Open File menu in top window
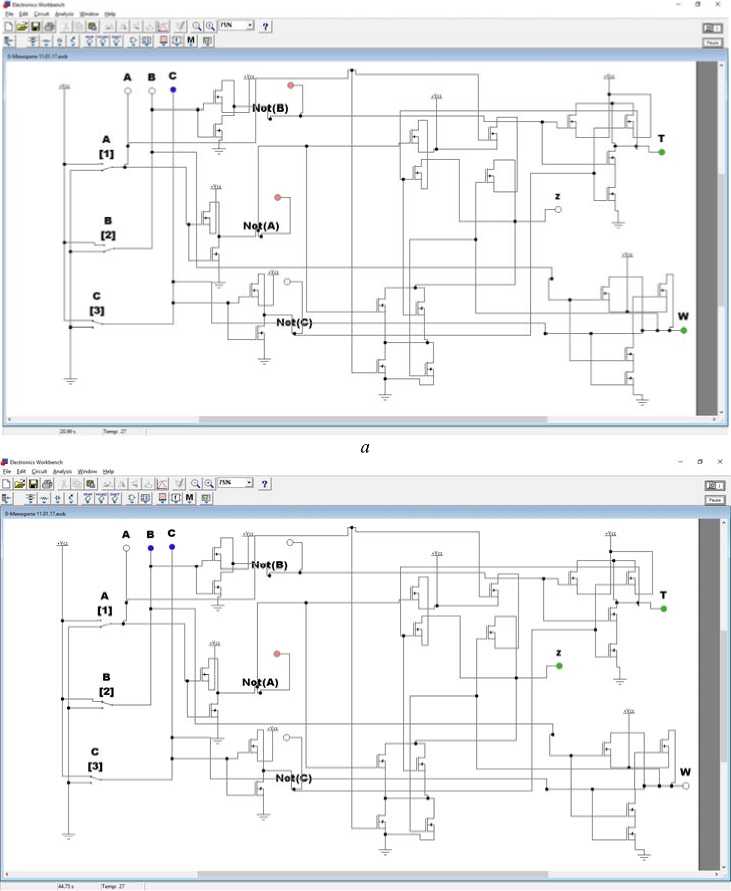Viewport: 731px width, 891px height. tap(9, 14)
